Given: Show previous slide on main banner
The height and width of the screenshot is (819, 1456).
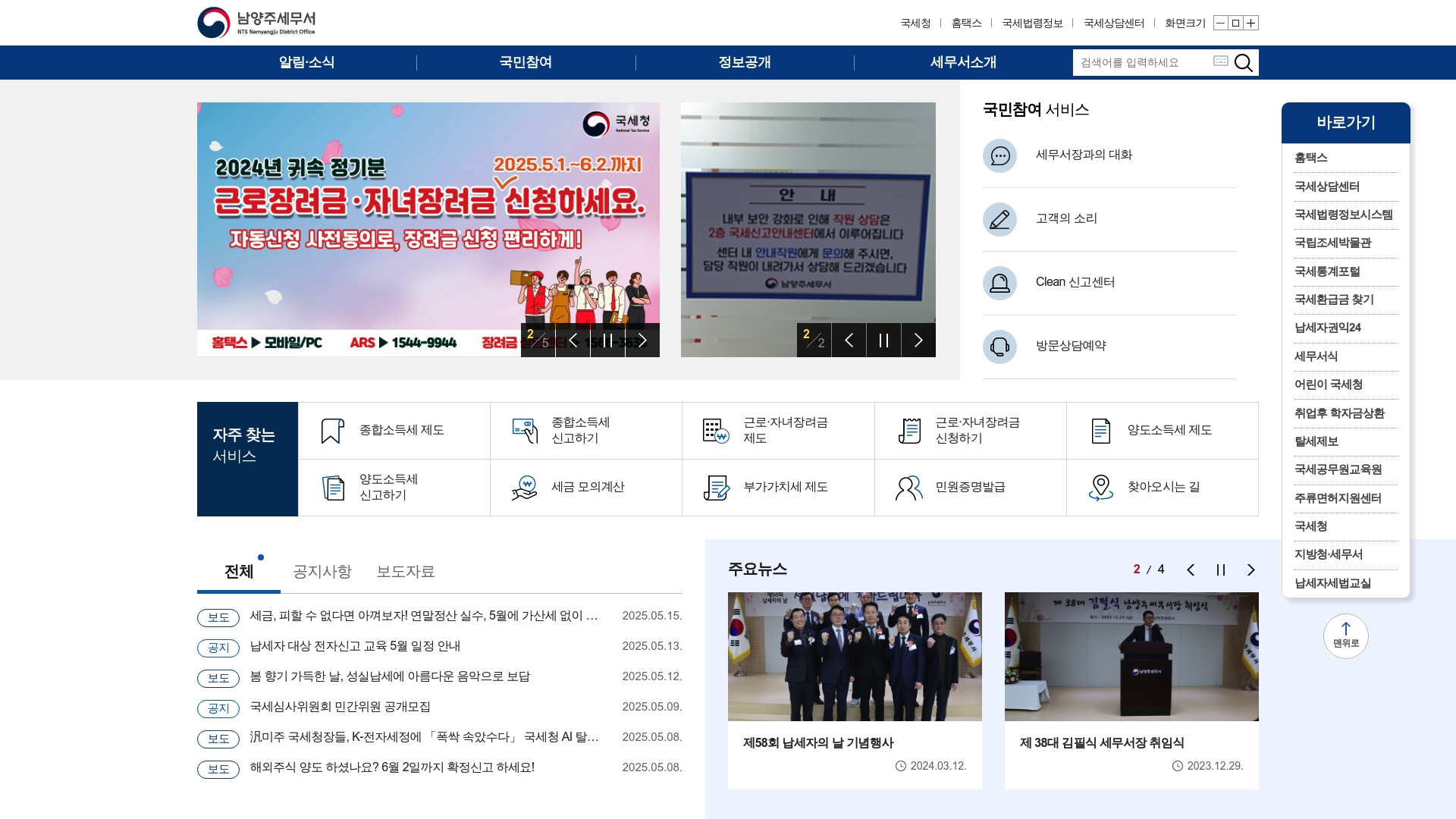Looking at the screenshot, I should [573, 340].
